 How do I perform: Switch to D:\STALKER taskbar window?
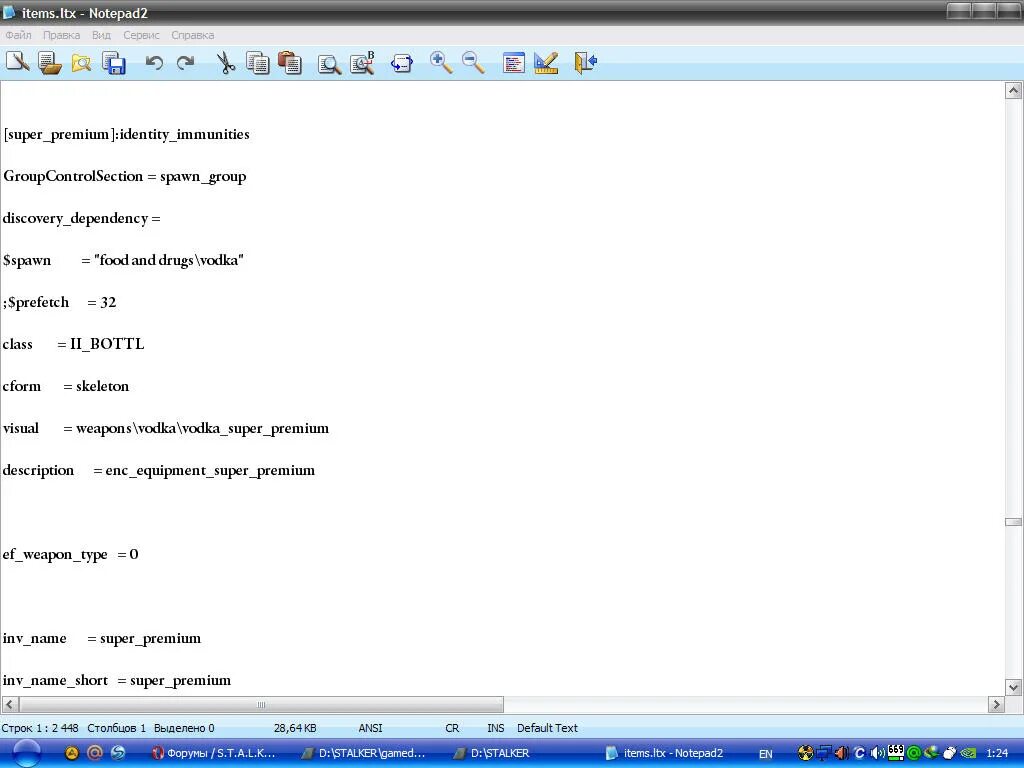coord(493,753)
